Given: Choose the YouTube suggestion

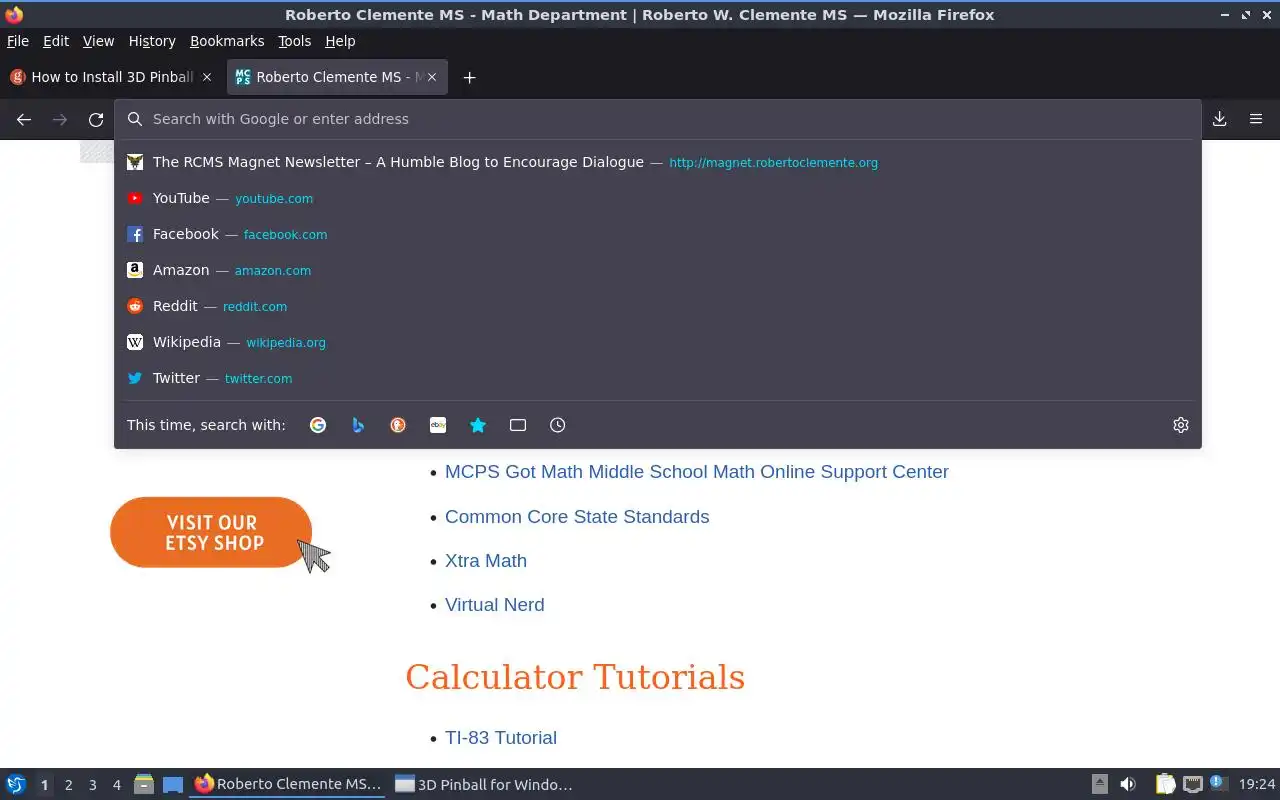Looking at the screenshot, I should [658, 198].
